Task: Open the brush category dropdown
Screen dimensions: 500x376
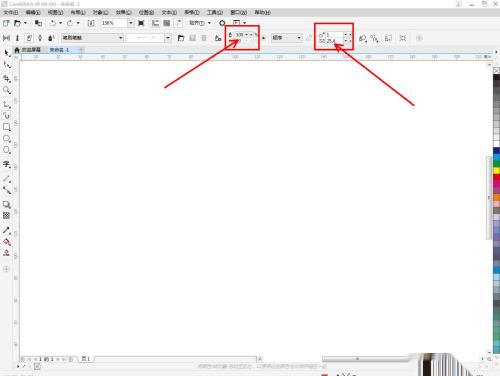Action: click(92, 38)
